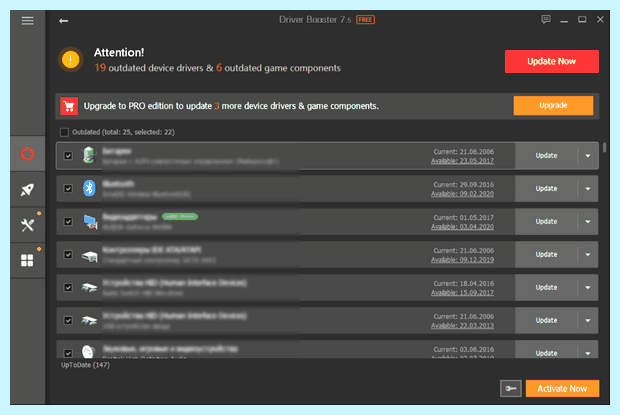The image size is (620, 415).
Task: Update the driver available 22.03.2013
Action: [x=546, y=320]
